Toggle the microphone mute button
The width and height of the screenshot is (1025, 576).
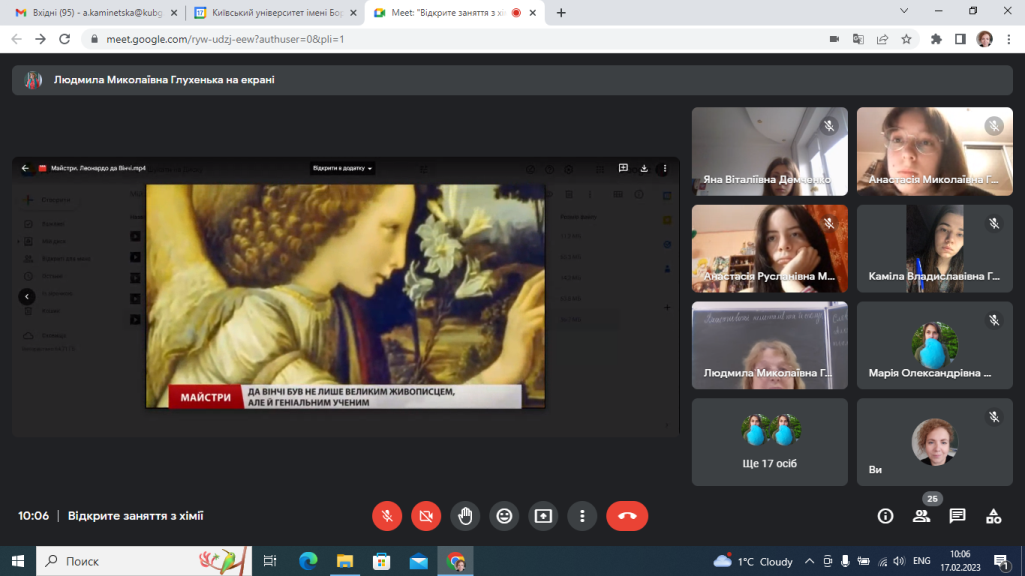[x=387, y=516]
